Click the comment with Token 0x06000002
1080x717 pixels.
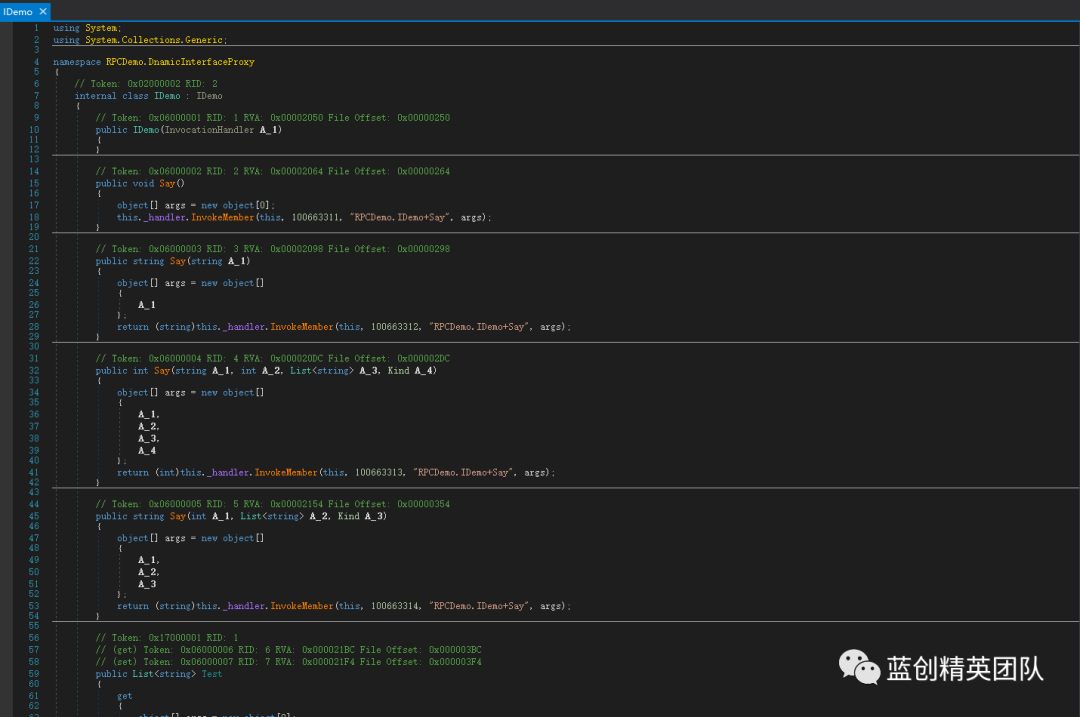pos(273,172)
